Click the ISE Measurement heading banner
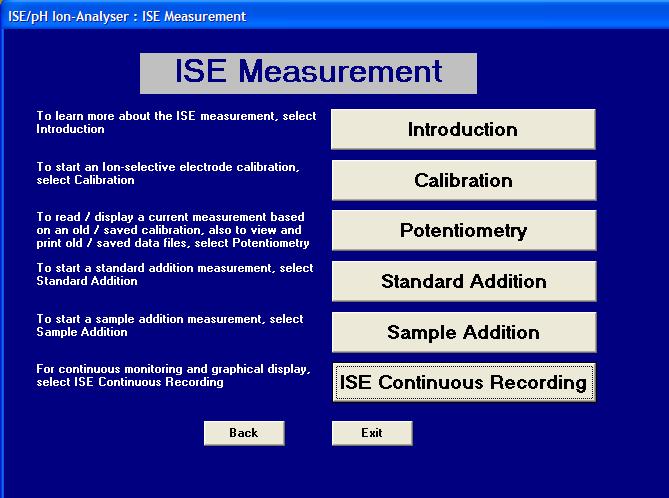 [x=308, y=73]
